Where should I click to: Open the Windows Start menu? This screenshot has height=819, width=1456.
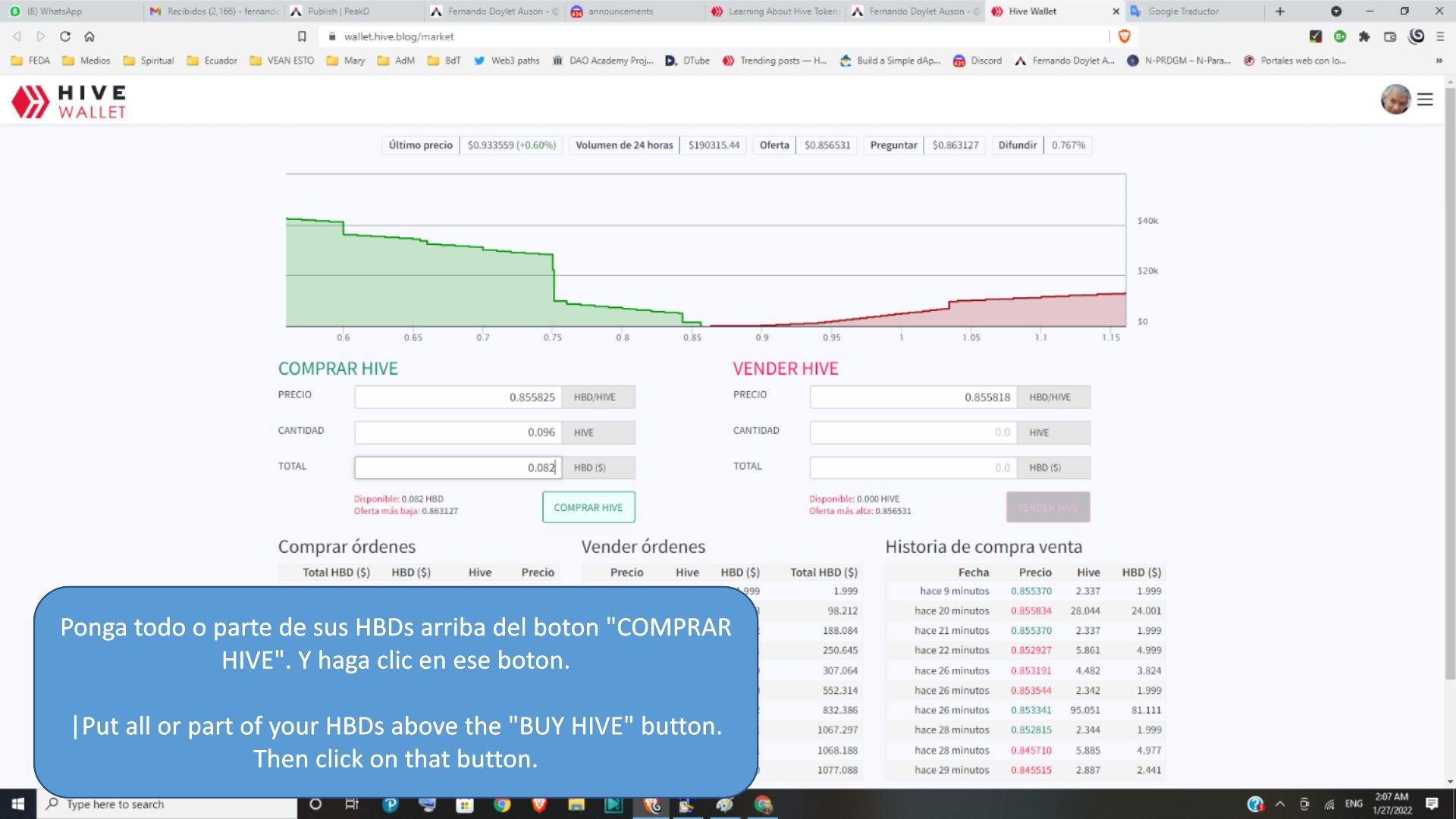click(x=18, y=804)
